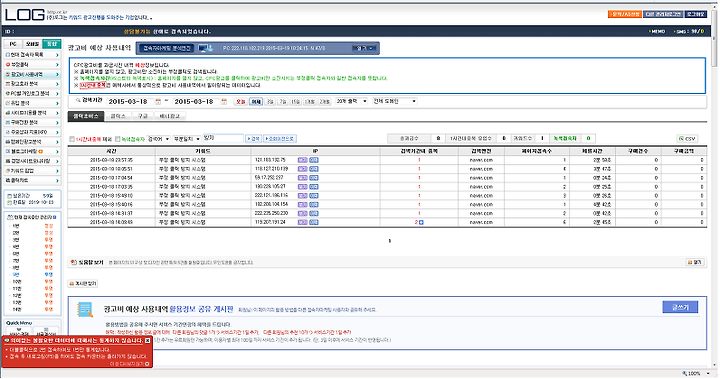Click the 다른 관리자로그인 button

pos(663,14)
